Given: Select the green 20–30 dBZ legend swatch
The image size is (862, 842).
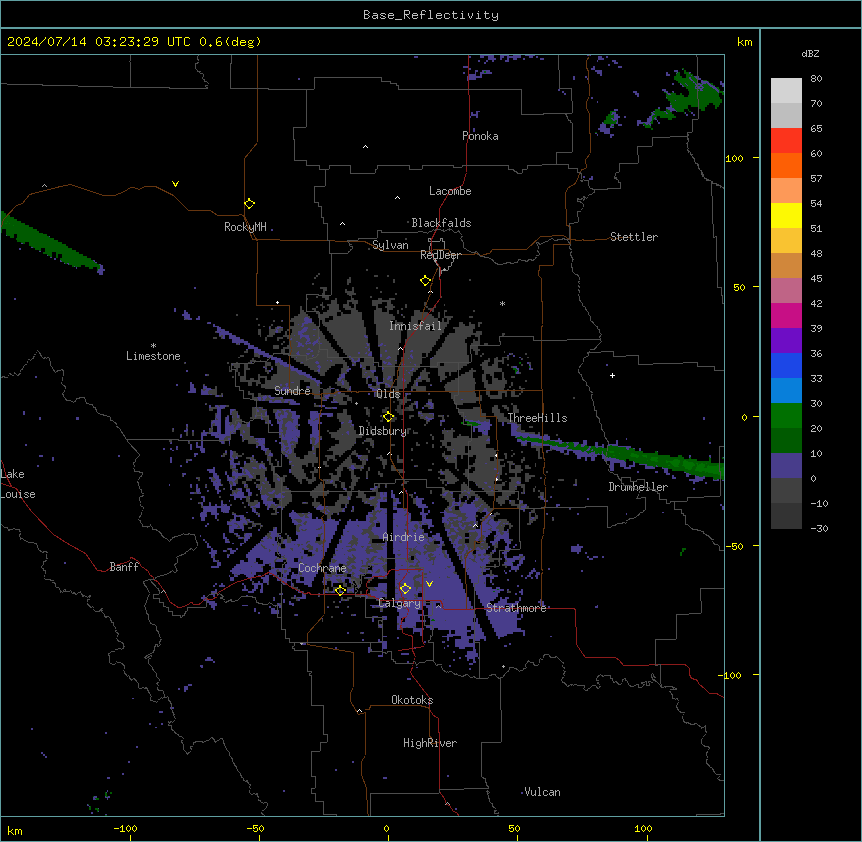Looking at the screenshot, I should tap(786, 416).
